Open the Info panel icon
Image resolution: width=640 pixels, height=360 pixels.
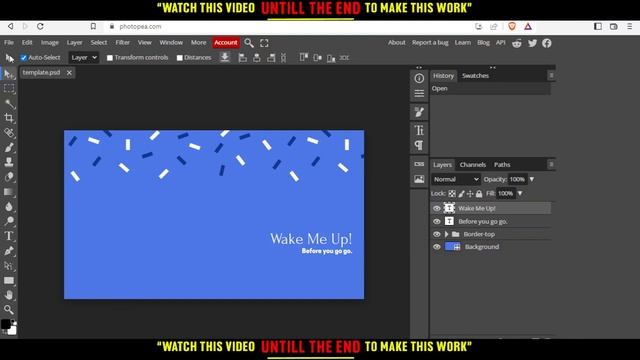(419, 78)
